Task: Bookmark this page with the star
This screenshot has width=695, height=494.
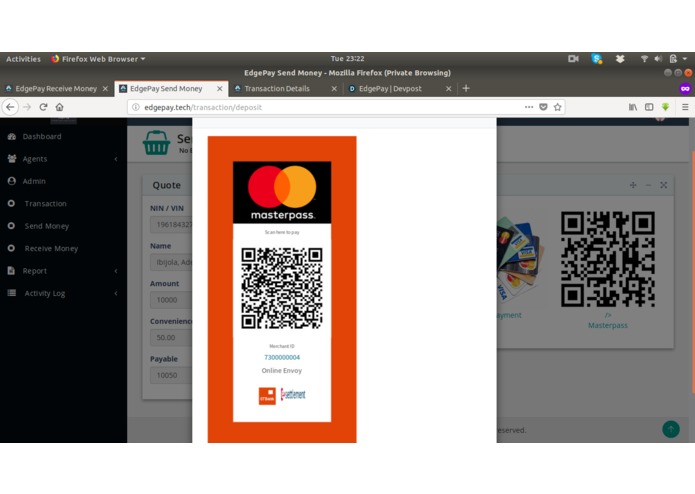Action: (558, 107)
